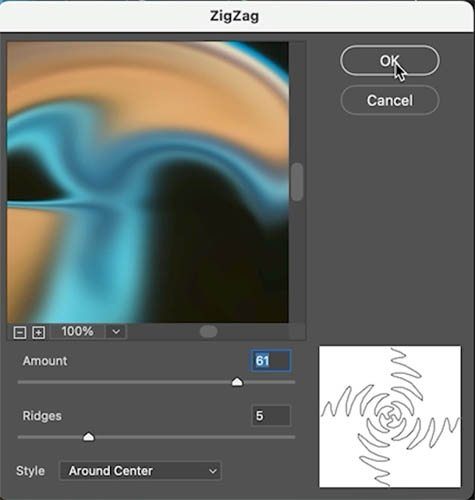475x500 pixels.
Task: Click the zoom in plus icon
Action: point(39,332)
